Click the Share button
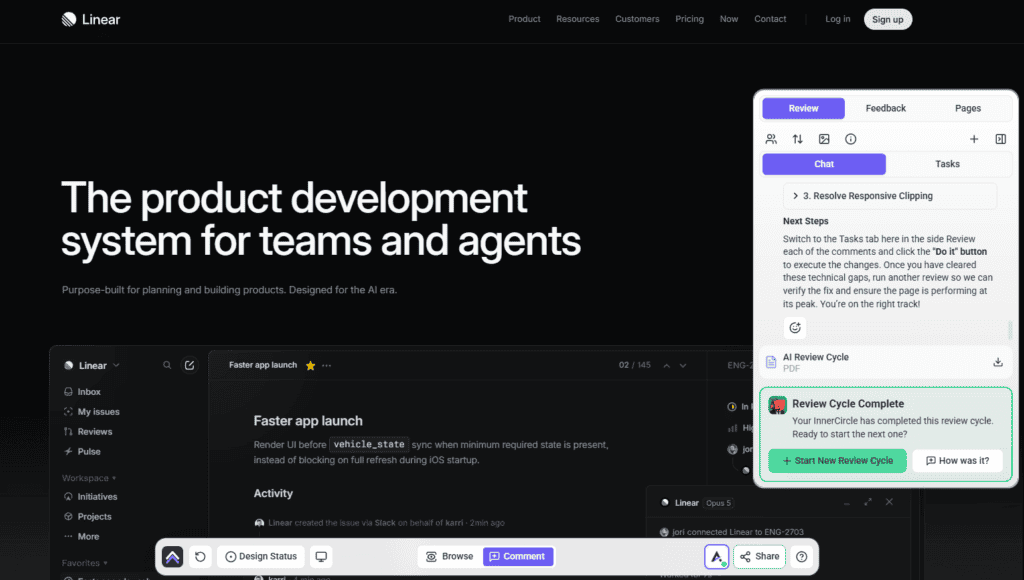 (760, 556)
